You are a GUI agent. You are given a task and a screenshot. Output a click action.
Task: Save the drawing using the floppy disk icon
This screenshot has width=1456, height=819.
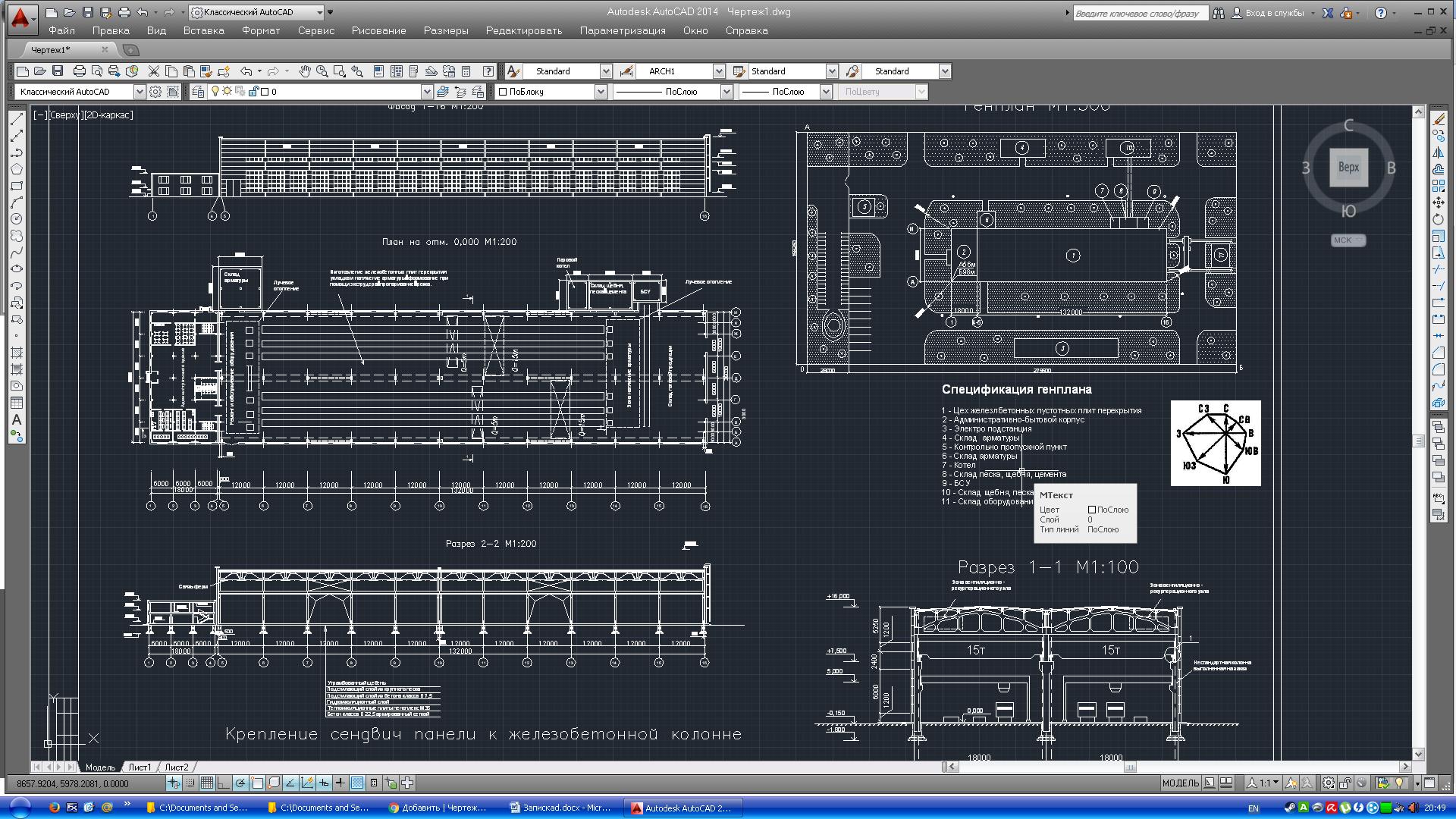pos(58,71)
